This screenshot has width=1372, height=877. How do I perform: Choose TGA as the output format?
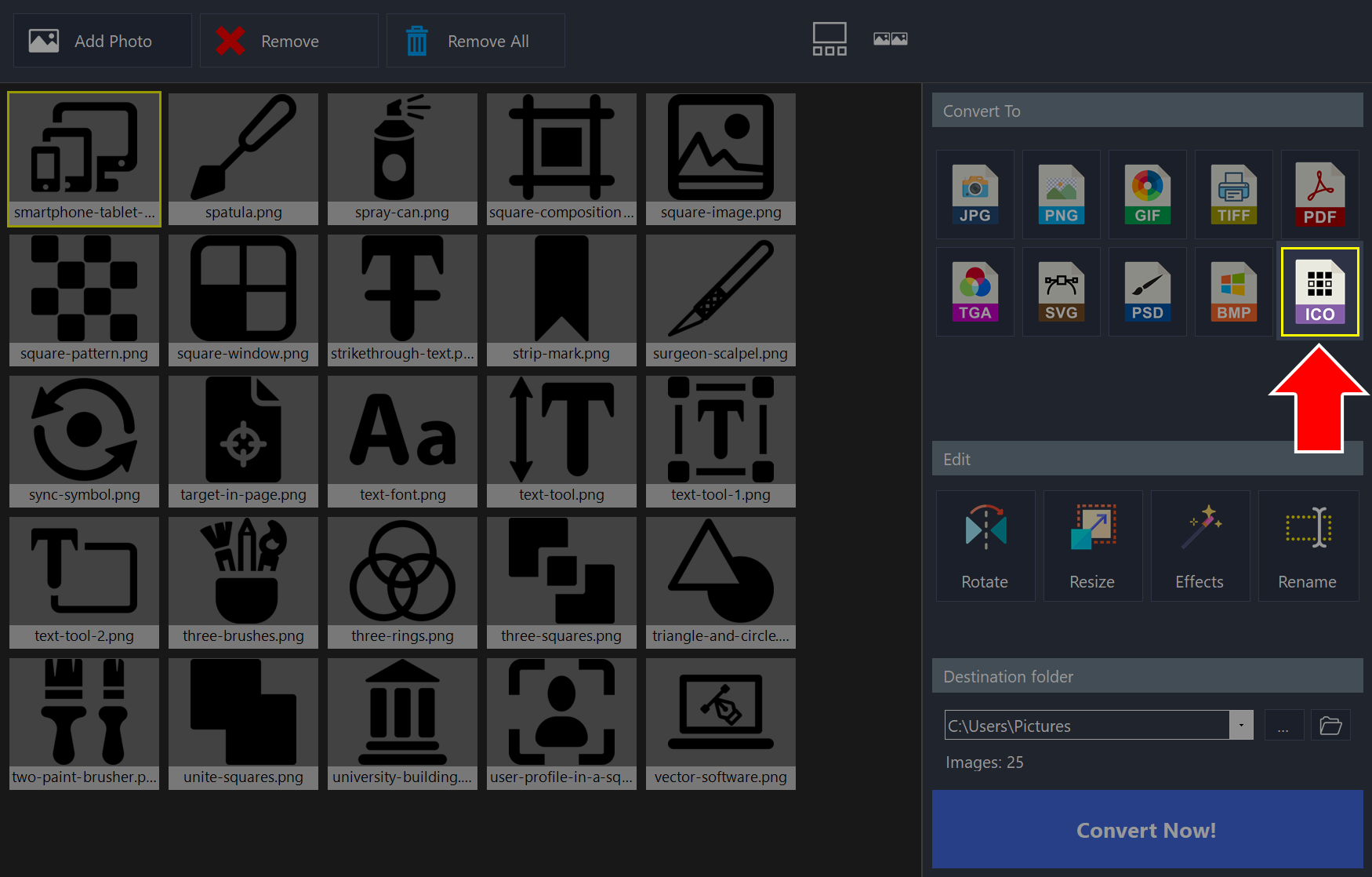tap(975, 292)
